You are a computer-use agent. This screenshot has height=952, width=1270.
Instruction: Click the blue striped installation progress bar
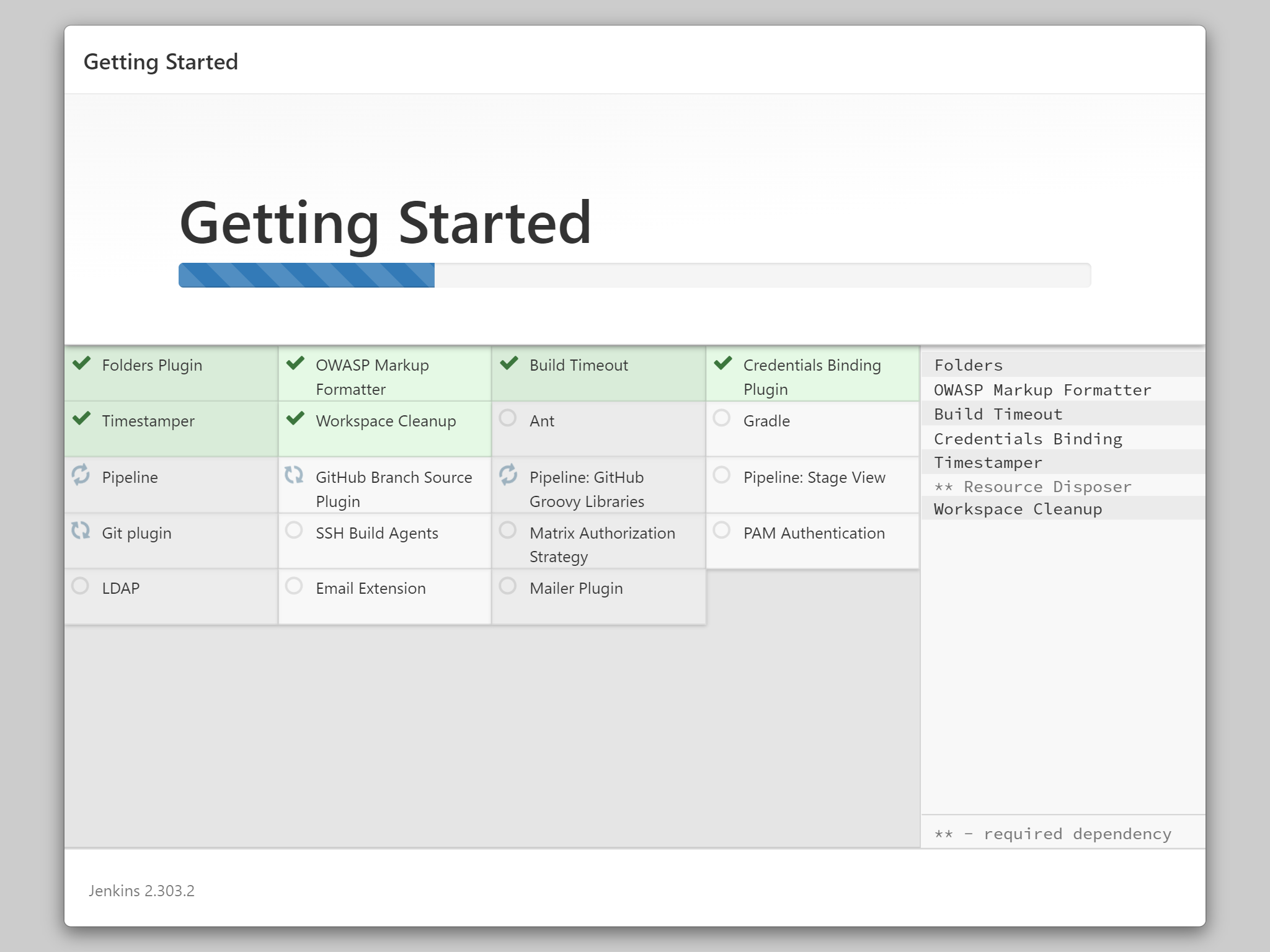point(307,275)
